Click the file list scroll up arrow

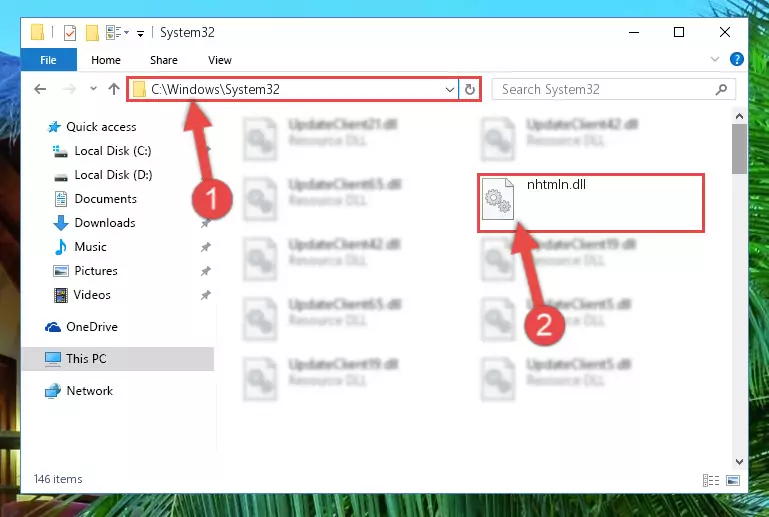coord(739,116)
